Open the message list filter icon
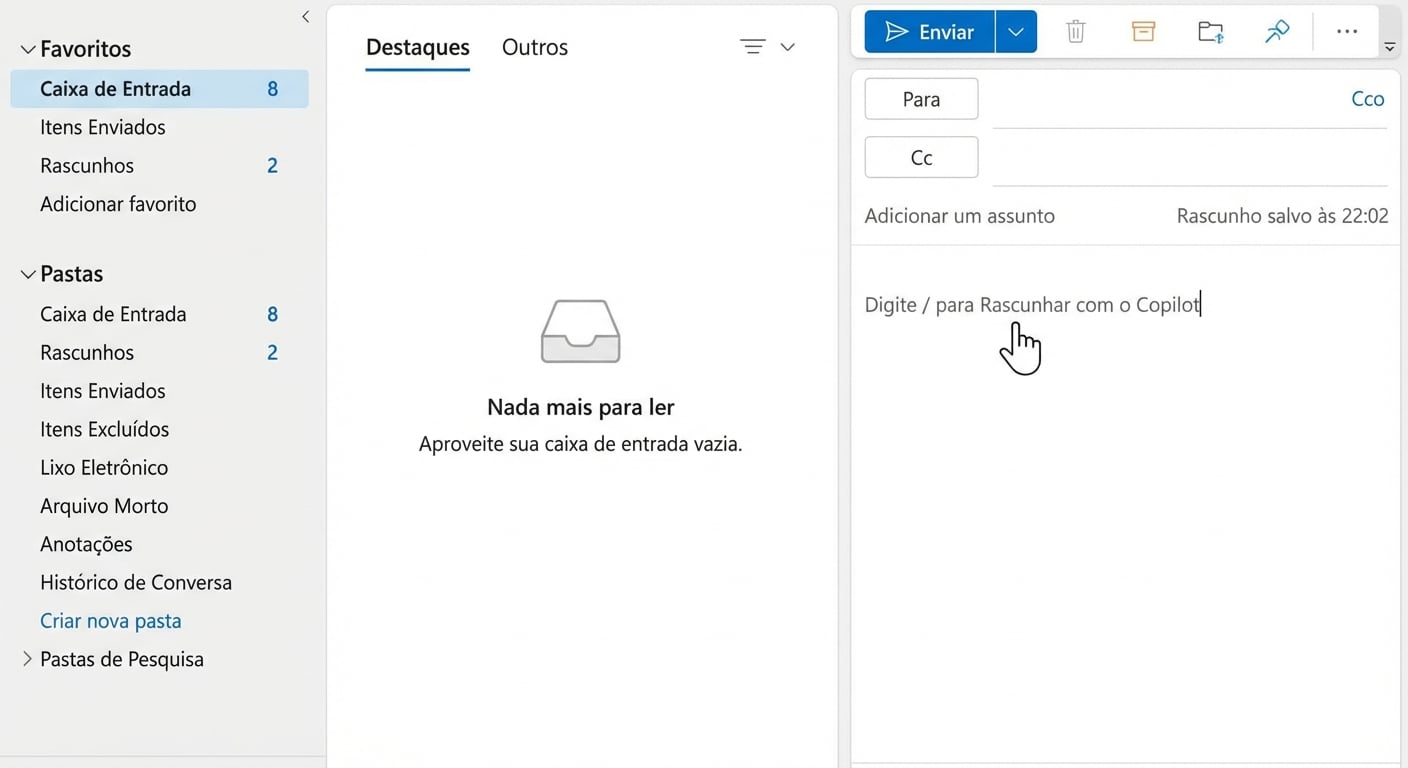The width and height of the screenshot is (1408, 768). pos(752,47)
